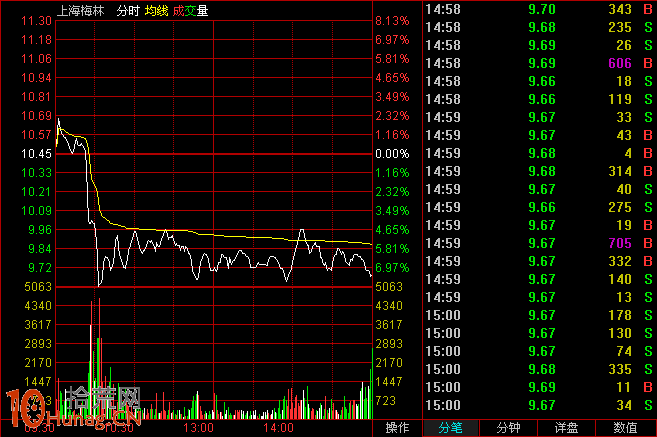Click the 9.96 price axis label

(40, 230)
